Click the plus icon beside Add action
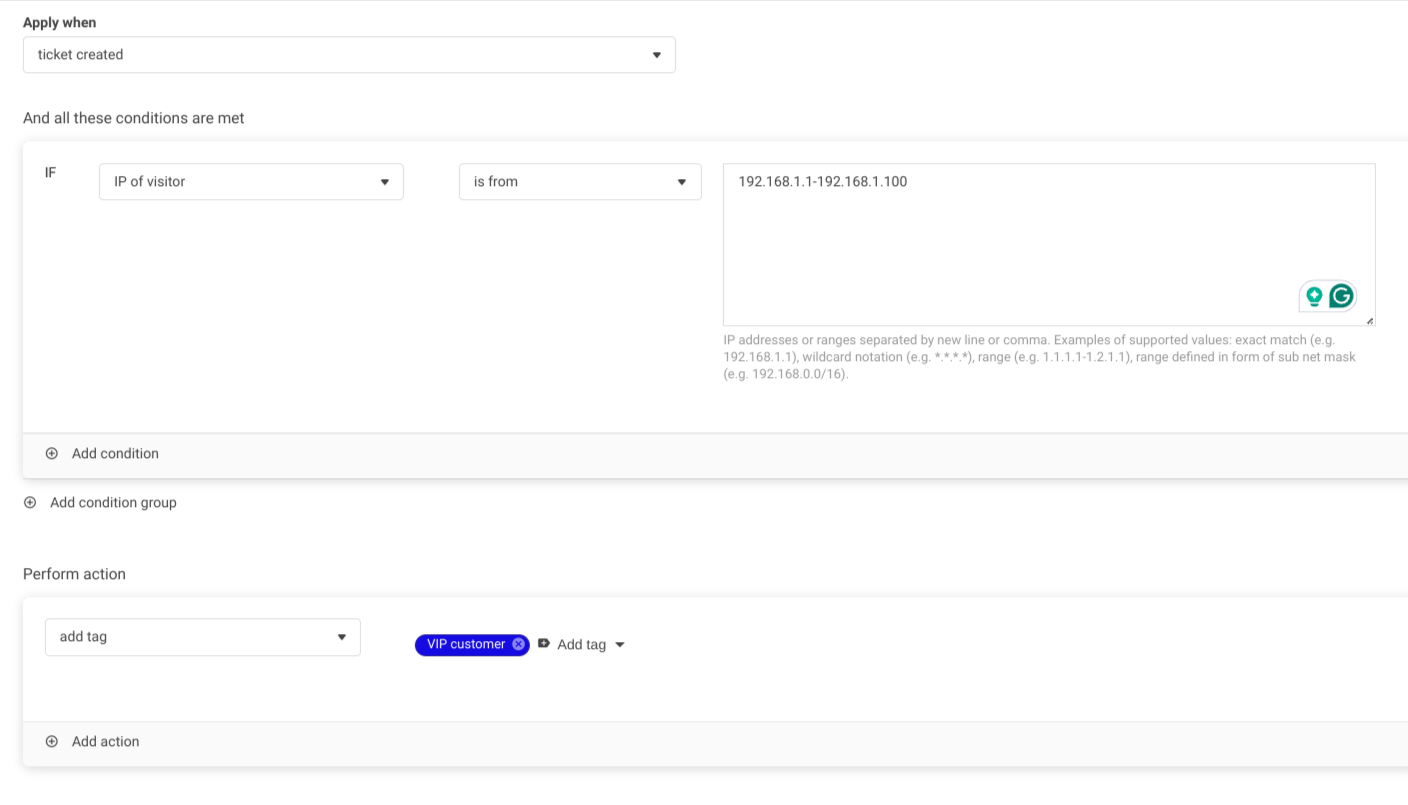 [52, 742]
